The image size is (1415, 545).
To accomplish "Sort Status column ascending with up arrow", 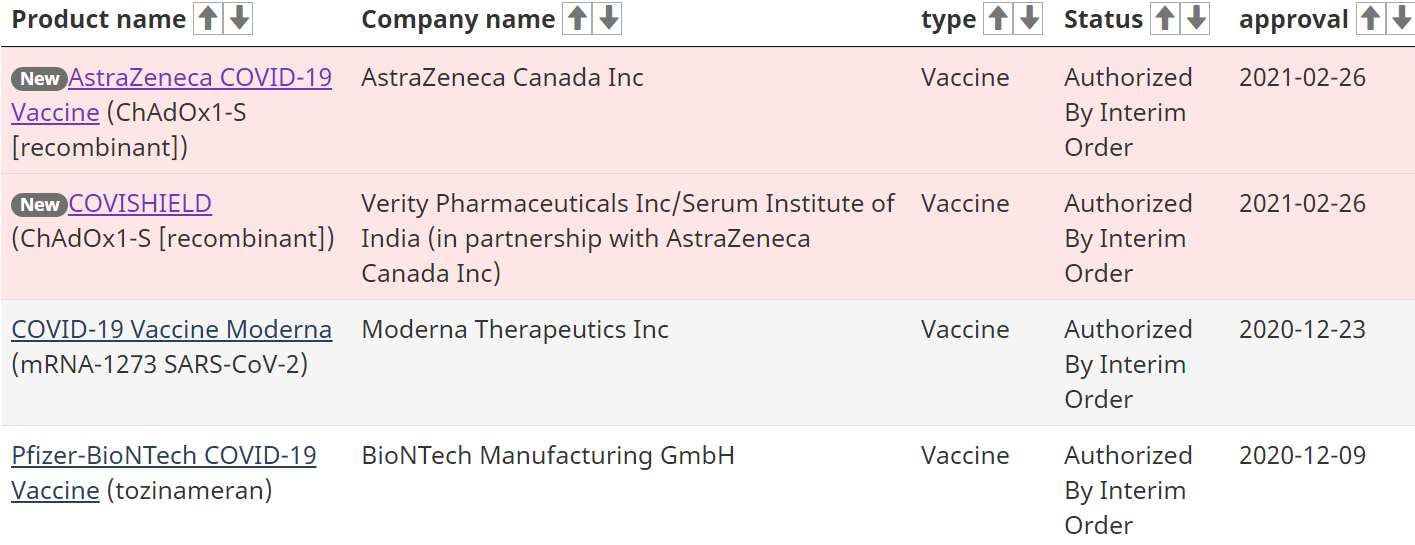I will [x=1165, y=19].
